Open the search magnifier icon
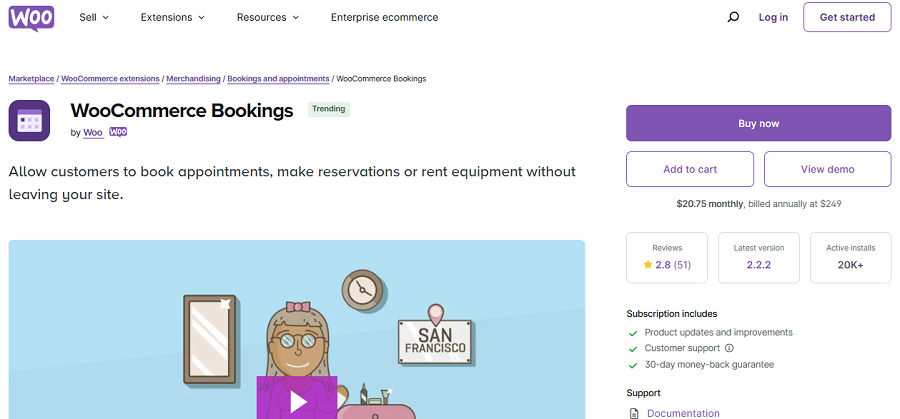Image resolution: width=900 pixels, height=419 pixels. (x=733, y=17)
